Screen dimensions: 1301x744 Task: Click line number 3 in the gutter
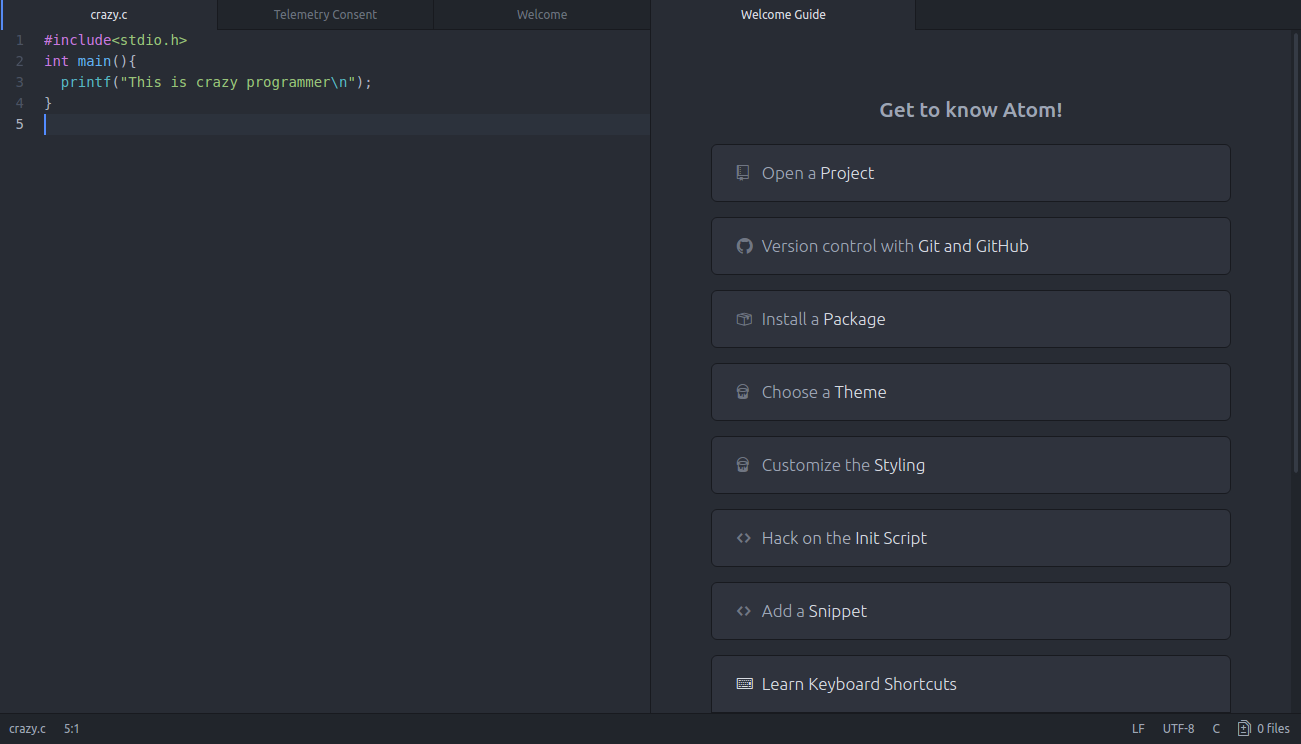point(20,82)
